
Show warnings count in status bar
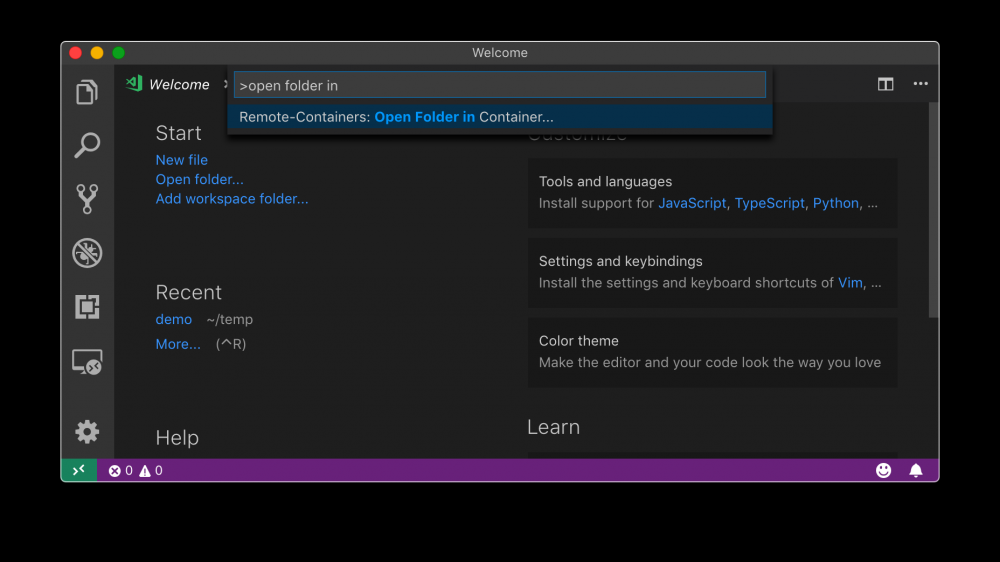151,471
